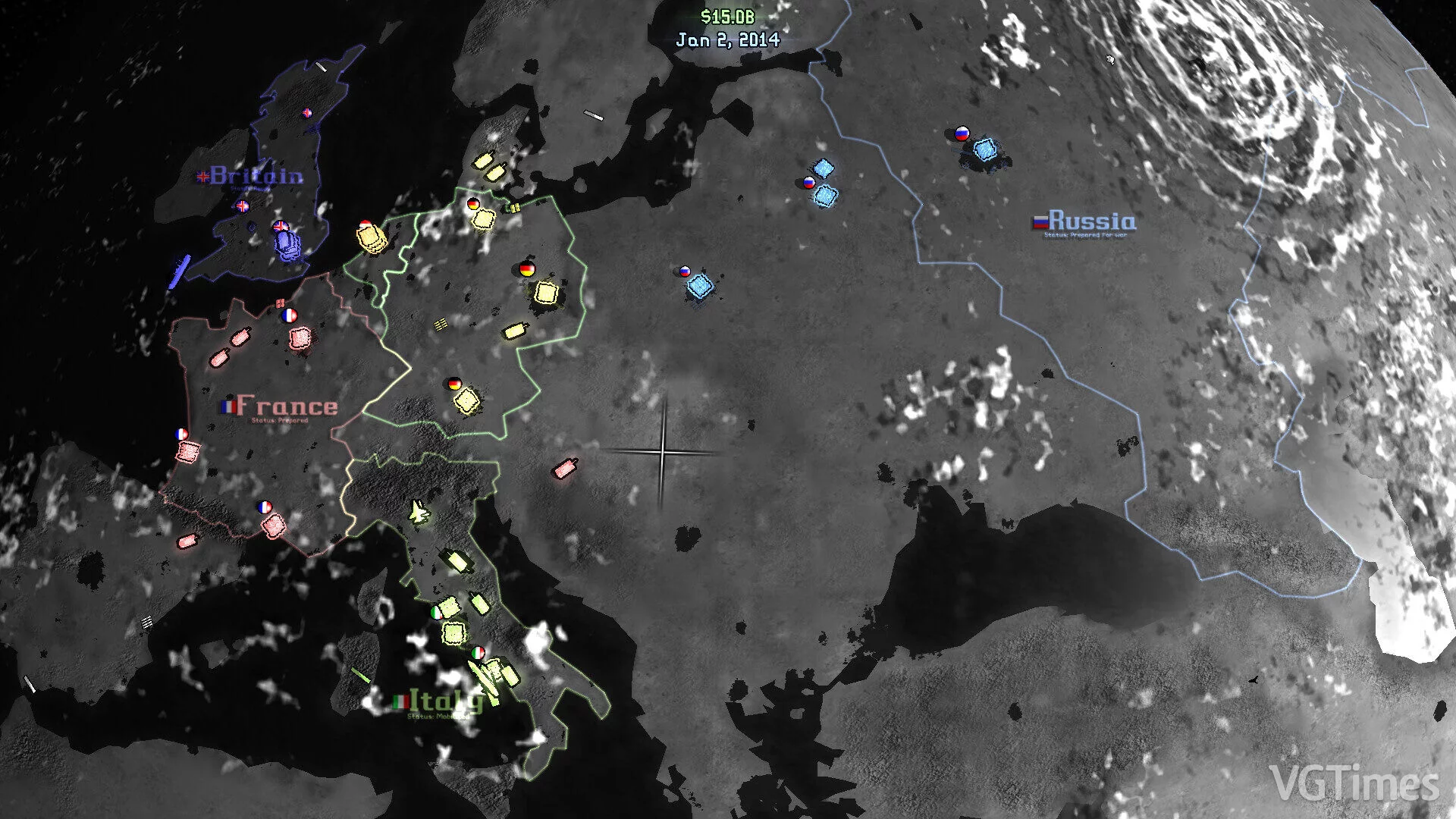The image size is (1456, 819).
Task: Select the yellow capsule unit south of eastern German base
Action: (515, 331)
